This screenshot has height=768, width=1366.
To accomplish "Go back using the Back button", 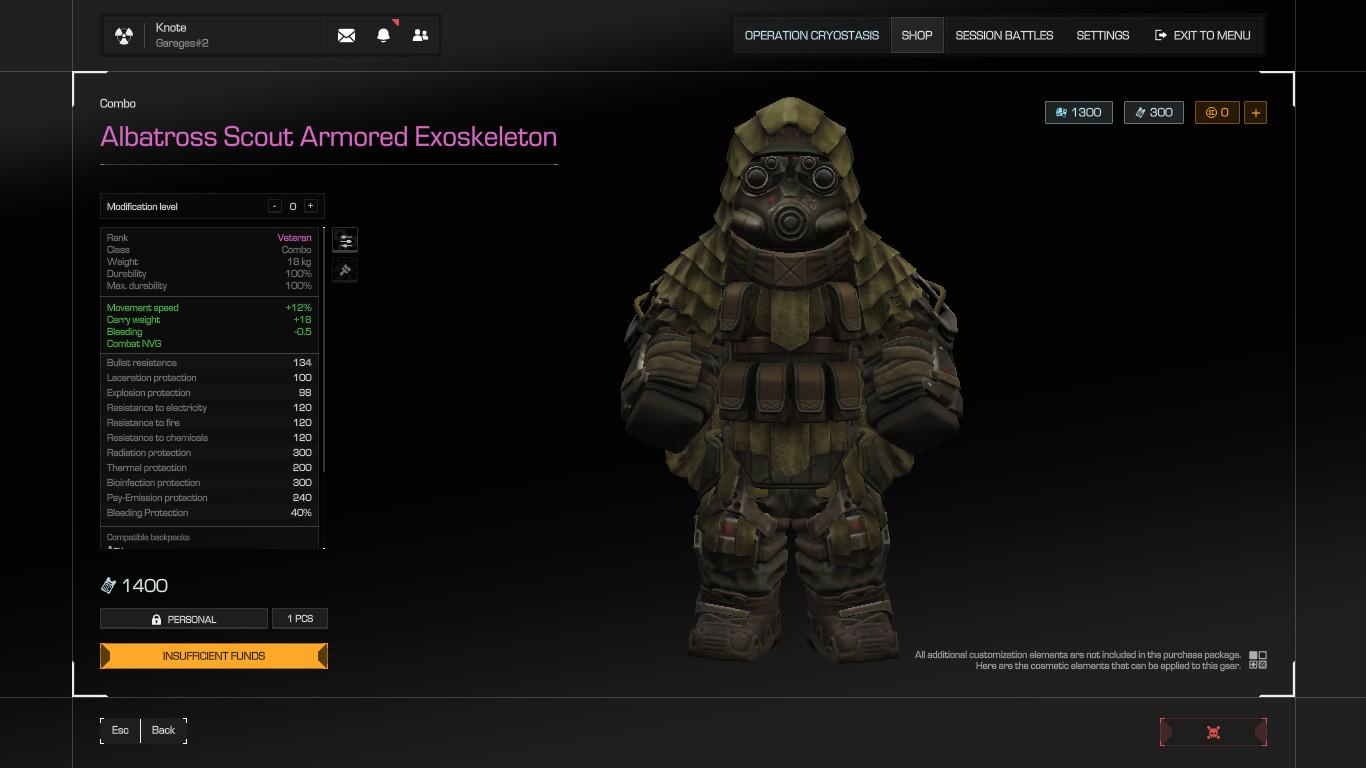I will pyautogui.click(x=164, y=730).
